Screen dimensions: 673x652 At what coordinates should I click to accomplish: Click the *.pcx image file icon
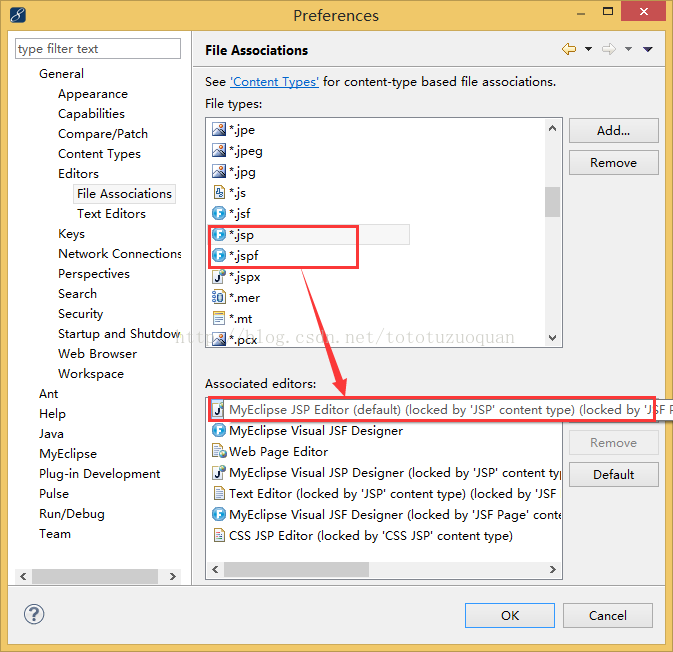coord(219,339)
